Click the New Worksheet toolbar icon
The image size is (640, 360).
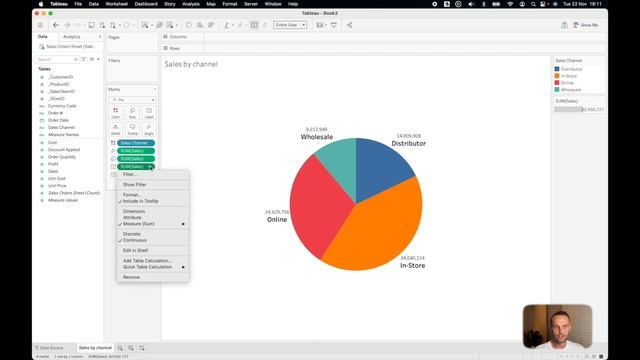(145, 25)
